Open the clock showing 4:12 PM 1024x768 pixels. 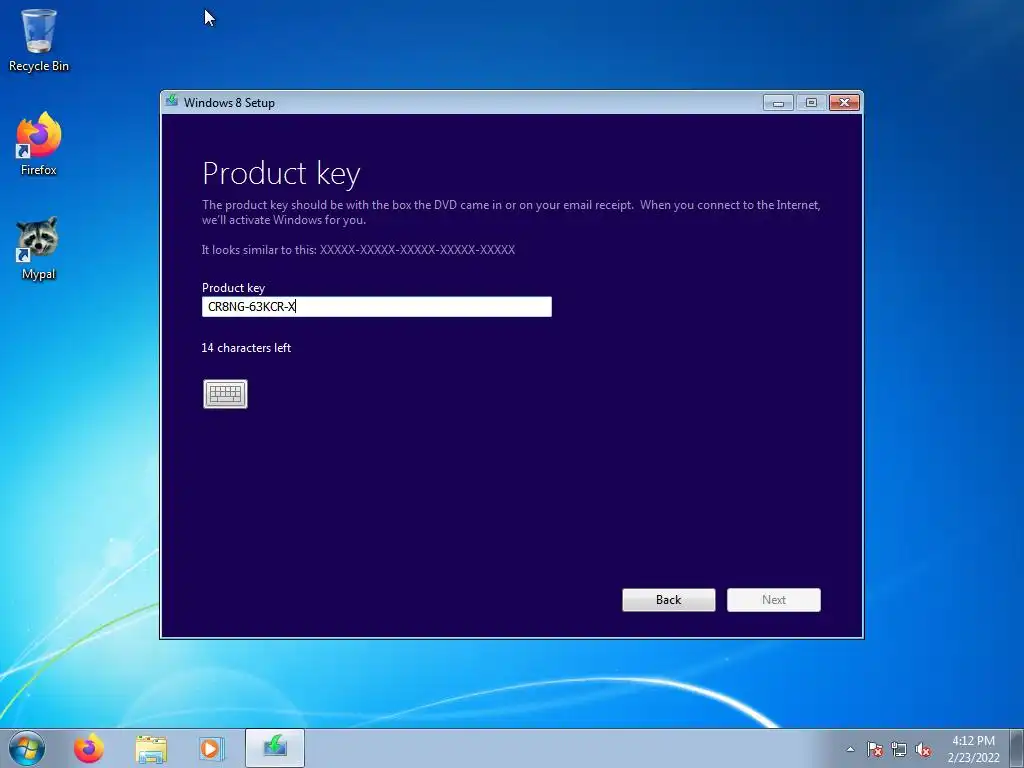pyautogui.click(x=973, y=748)
